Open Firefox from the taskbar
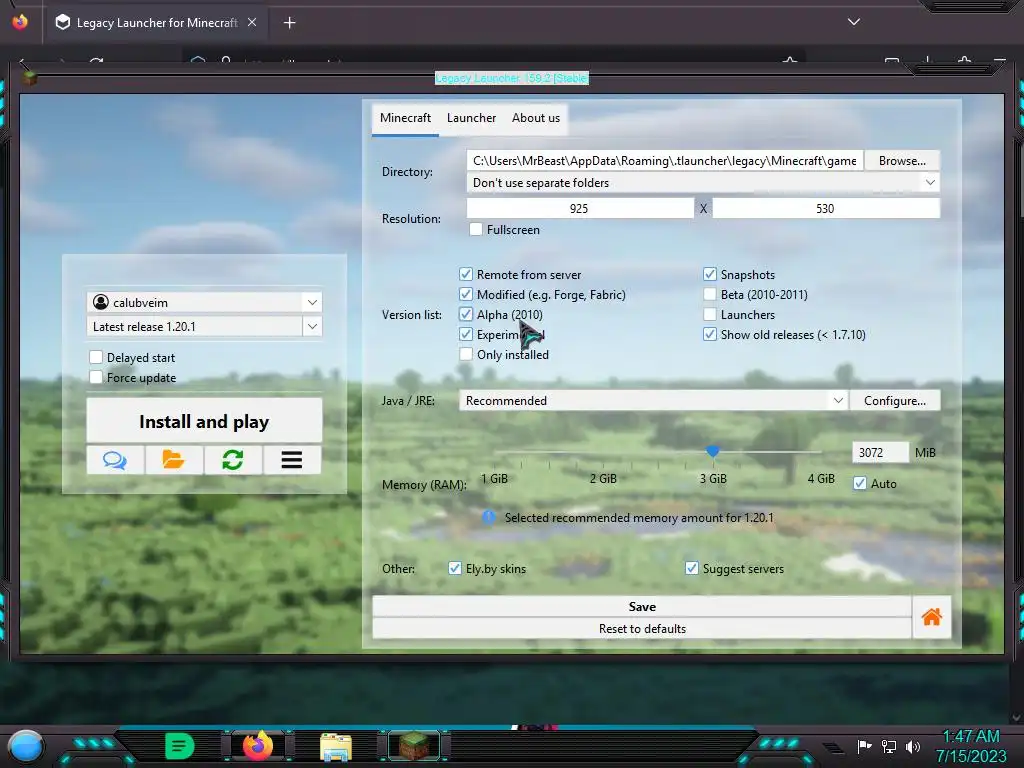Image resolution: width=1024 pixels, height=768 pixels. click(x=258, y=745)
